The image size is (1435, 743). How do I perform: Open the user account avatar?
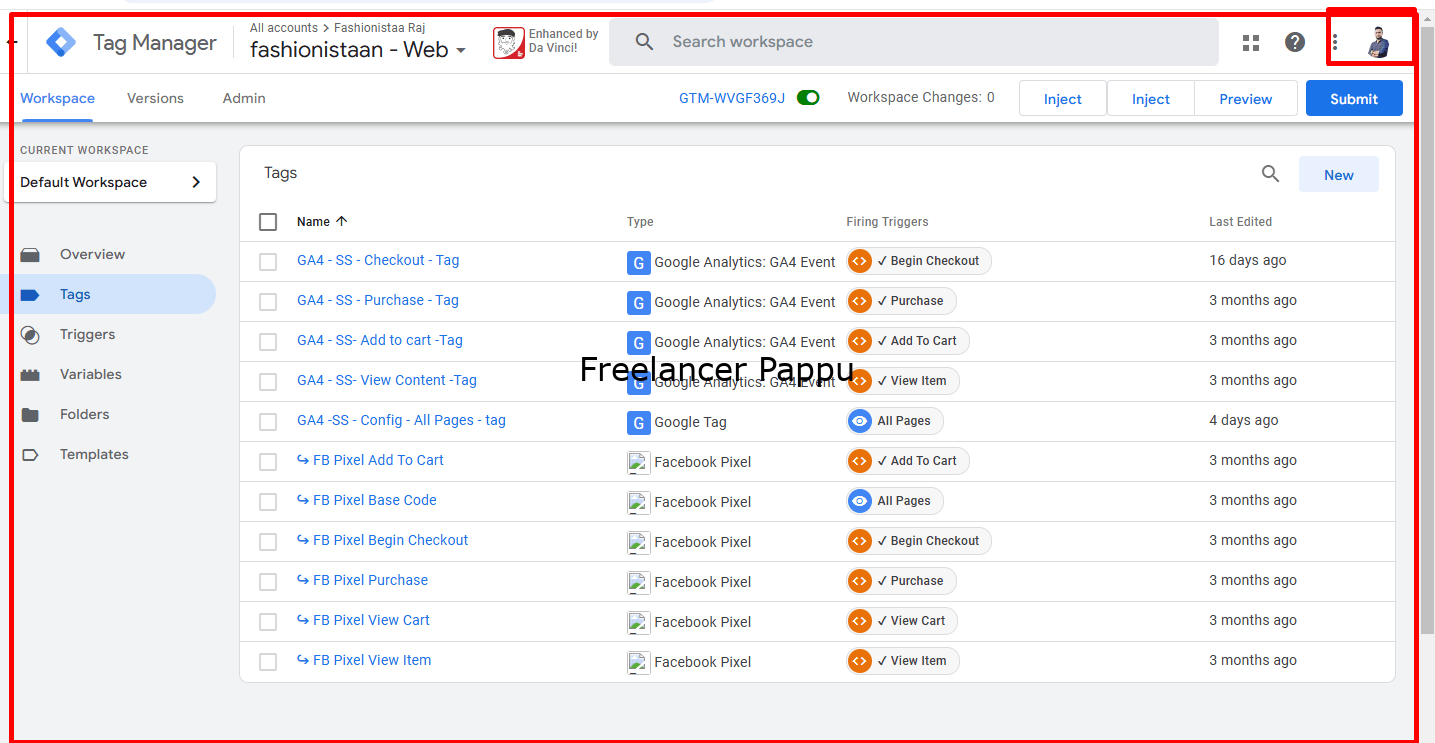[1379, 42]
